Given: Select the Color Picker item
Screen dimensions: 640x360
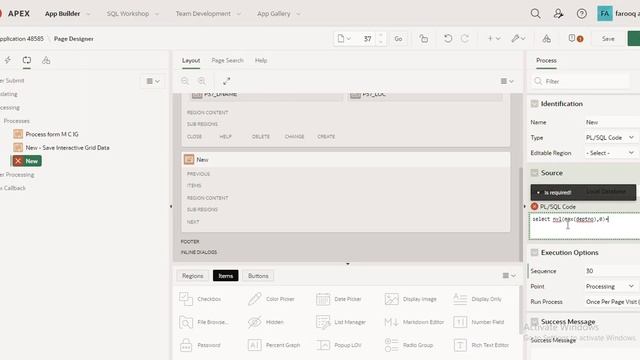Looking at the screenshot, I should tap(271, 299).
